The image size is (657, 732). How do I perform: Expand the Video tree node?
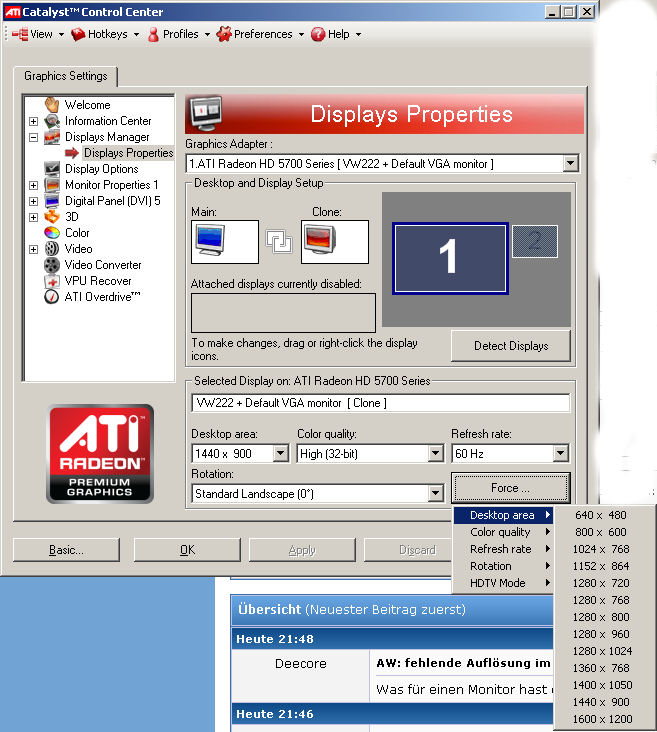tap(34, 249)
